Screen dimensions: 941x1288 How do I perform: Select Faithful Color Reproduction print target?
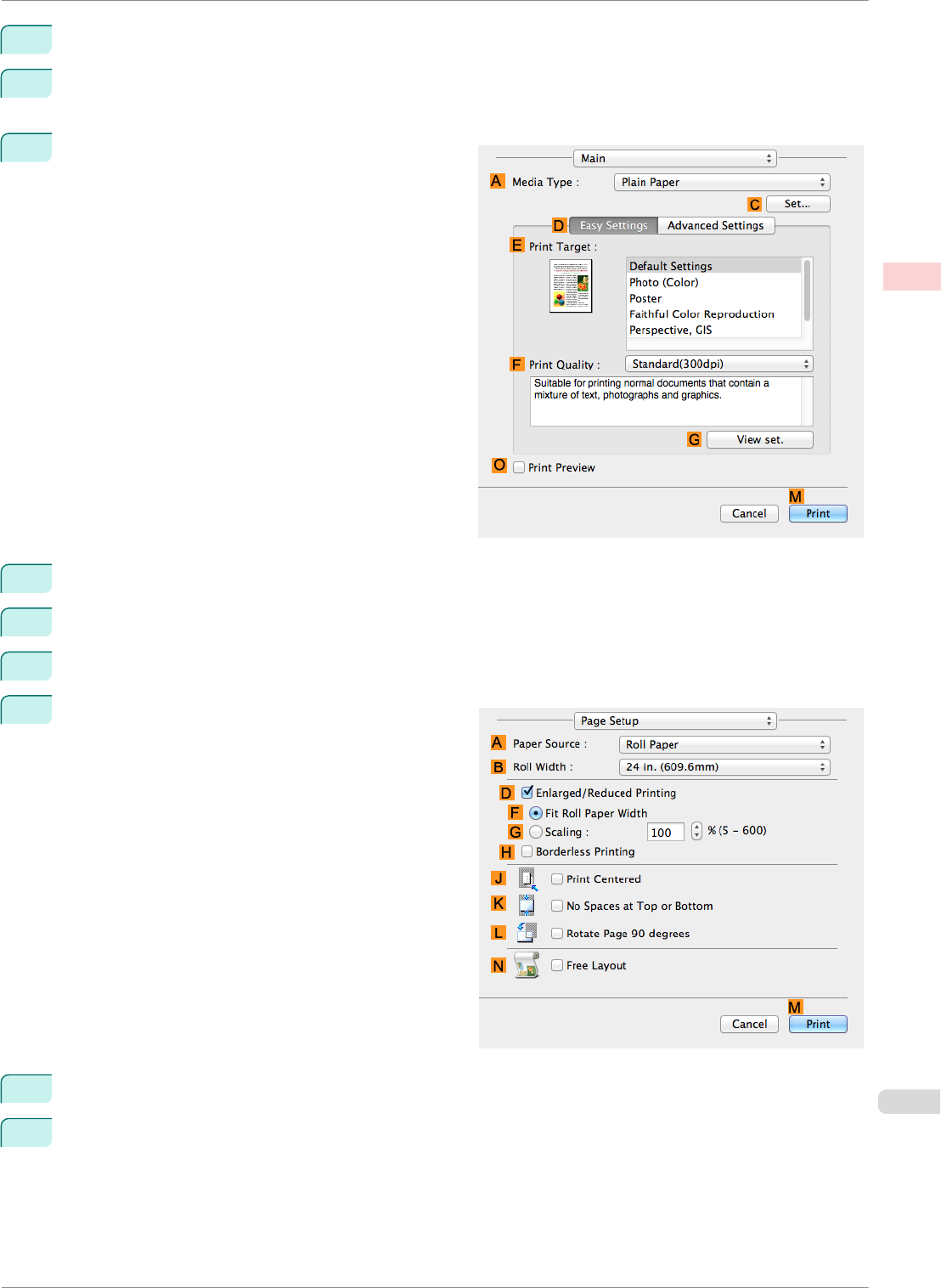pos(713,314)
